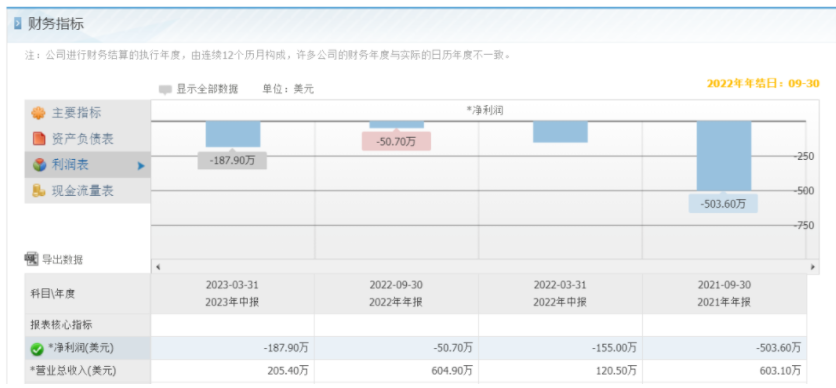The width and height of the screenshot is (836, 388).
Task: Click the -187.90万 chart label
Action: 232,160
